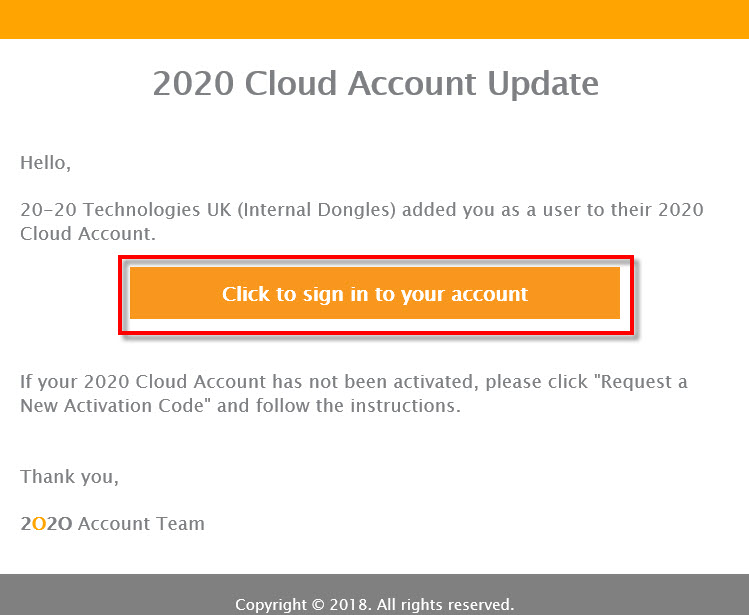This screenshot has width=749, height=615.
Task: Click the "(Internal Dongles)" text
Action: (x=317, y=210)
